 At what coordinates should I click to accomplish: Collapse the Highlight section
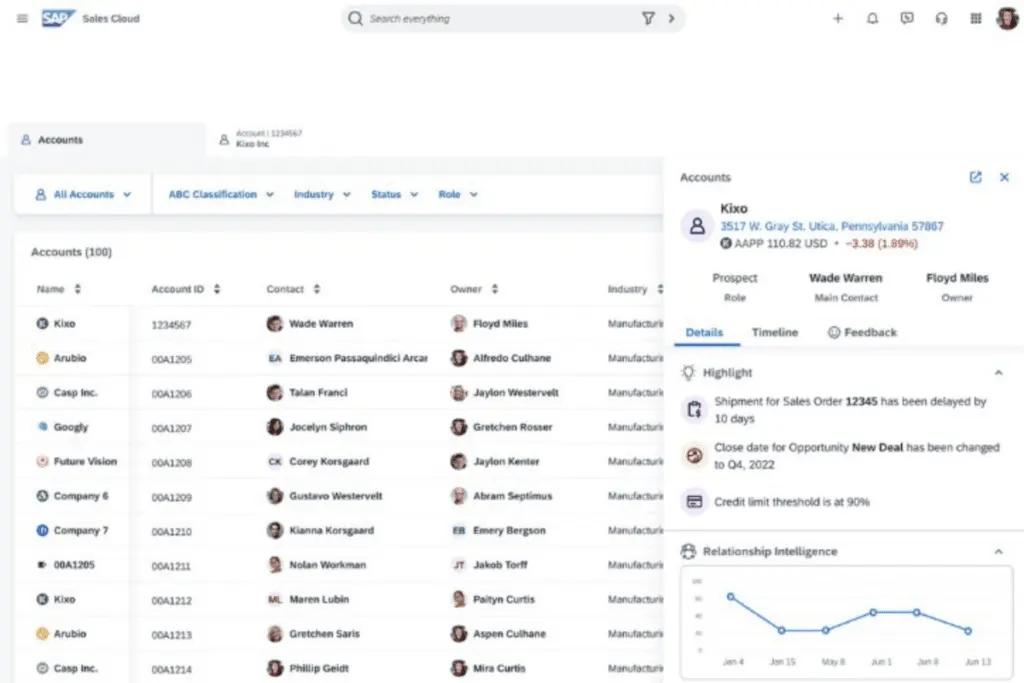pyautogui.click(x=999, y=372)
